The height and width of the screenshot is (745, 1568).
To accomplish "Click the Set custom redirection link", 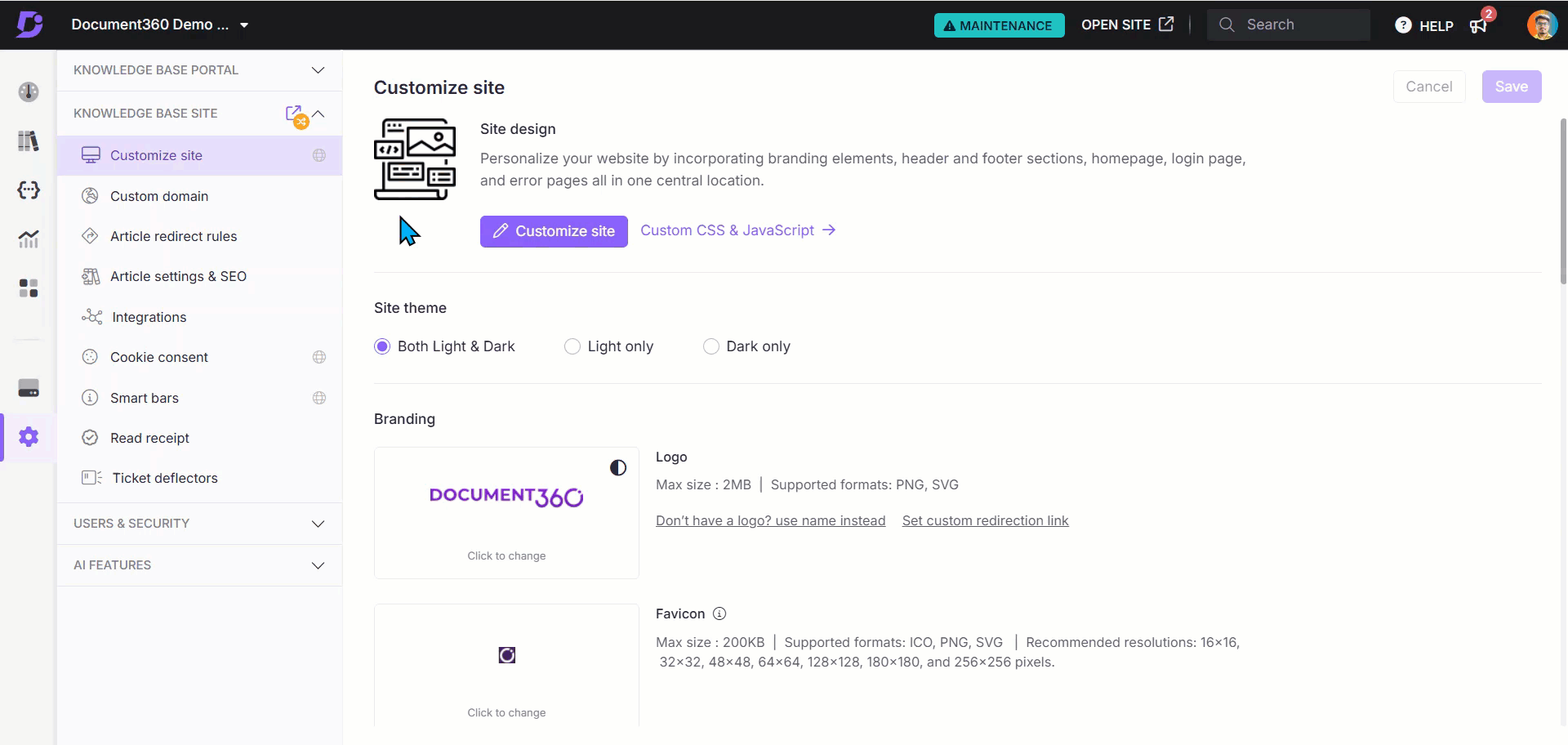I will point(985,520).
